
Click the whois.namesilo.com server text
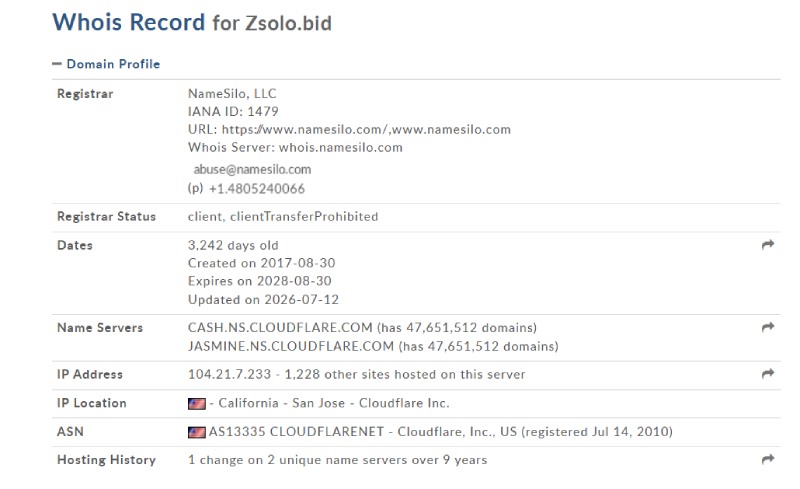point(341,148)
